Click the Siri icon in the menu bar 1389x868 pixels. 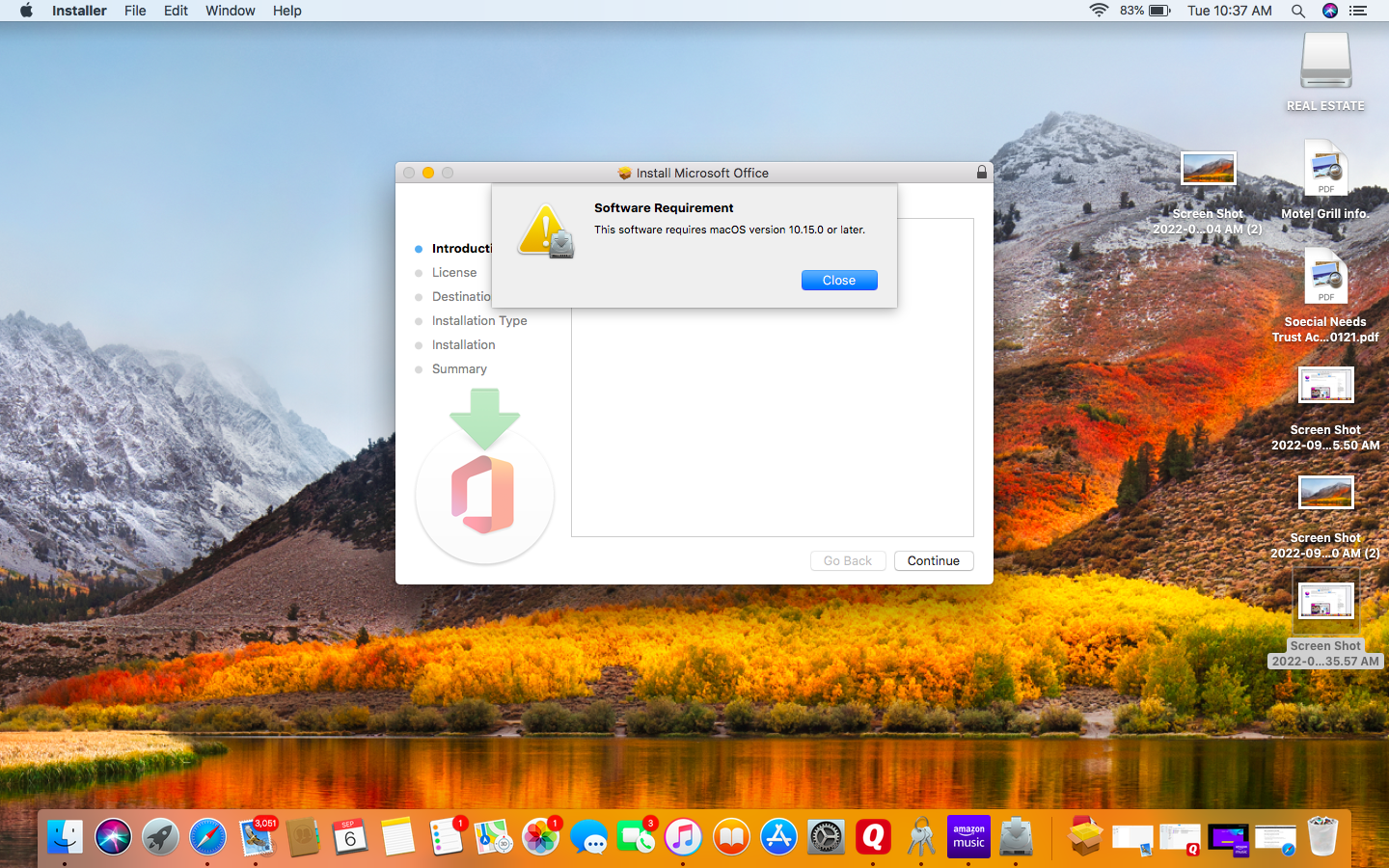click(x=1330, y=11)
